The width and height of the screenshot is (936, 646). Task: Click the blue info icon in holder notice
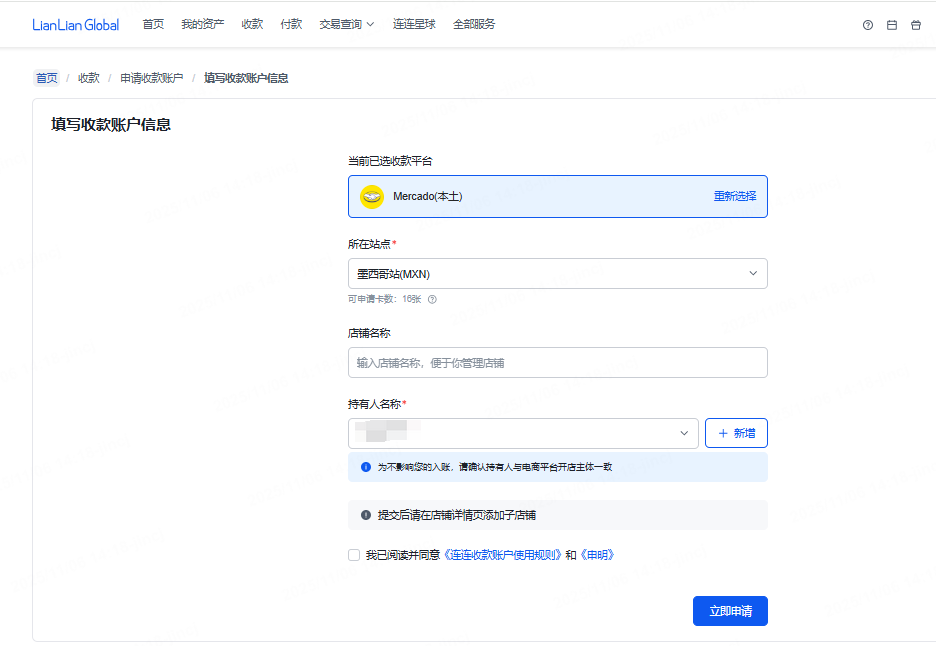pos(366,467)
